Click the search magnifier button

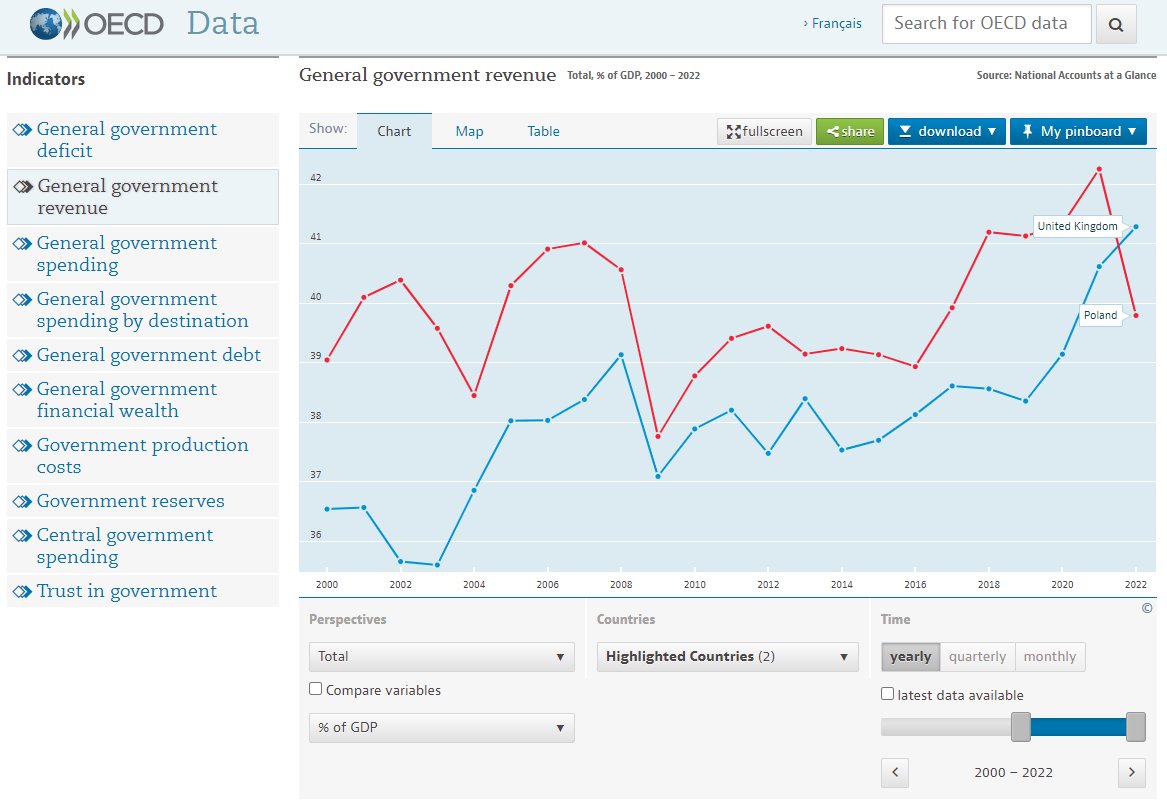click(x=1116, y=24)
